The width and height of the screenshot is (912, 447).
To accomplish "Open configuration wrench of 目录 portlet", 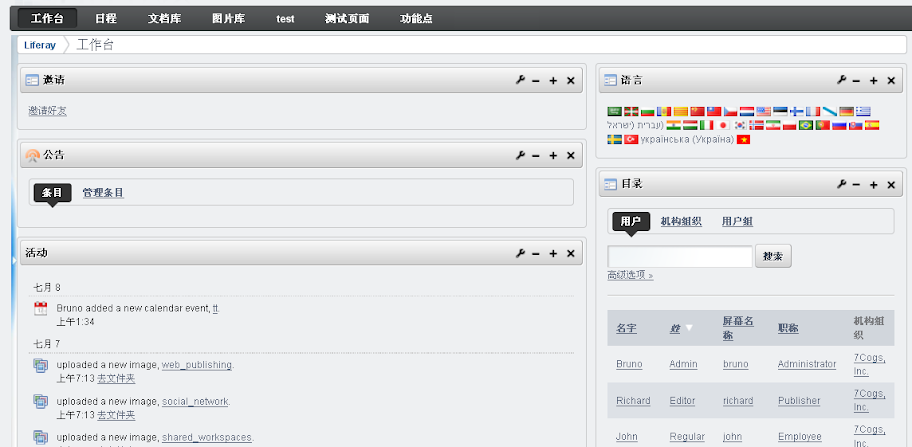I will [x=841, y=184].
